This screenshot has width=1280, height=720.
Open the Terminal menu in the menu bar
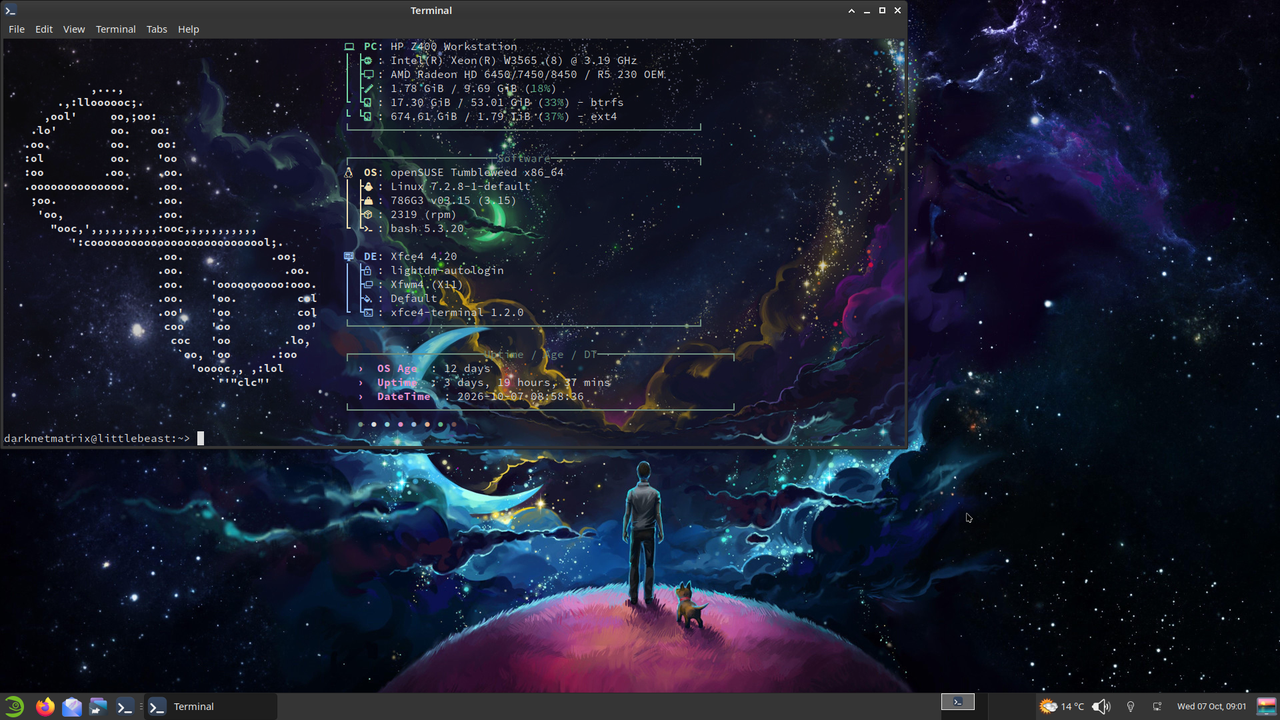point(116,29)
